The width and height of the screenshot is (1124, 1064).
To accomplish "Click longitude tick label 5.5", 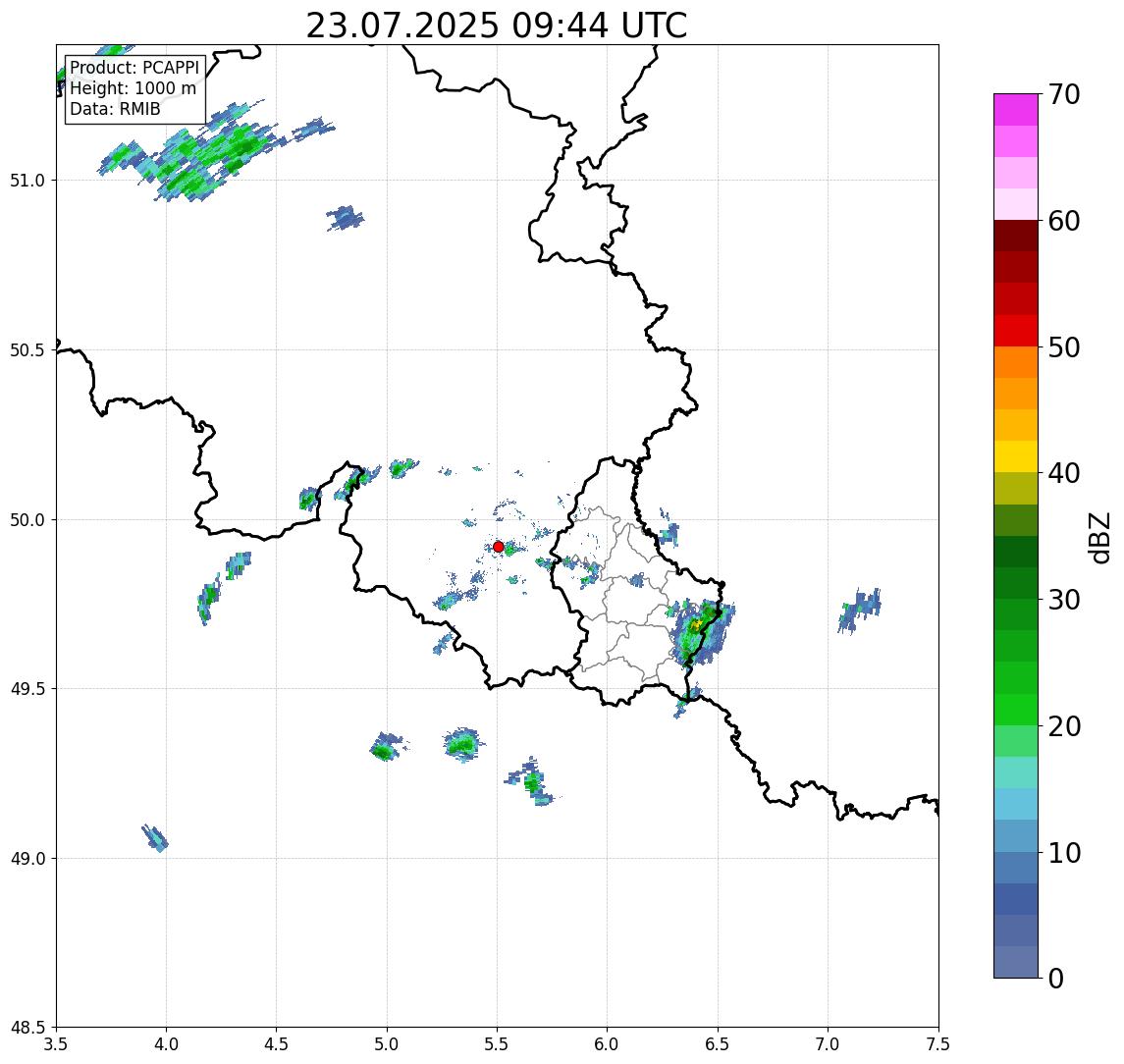I will [x=497, y=1044].
